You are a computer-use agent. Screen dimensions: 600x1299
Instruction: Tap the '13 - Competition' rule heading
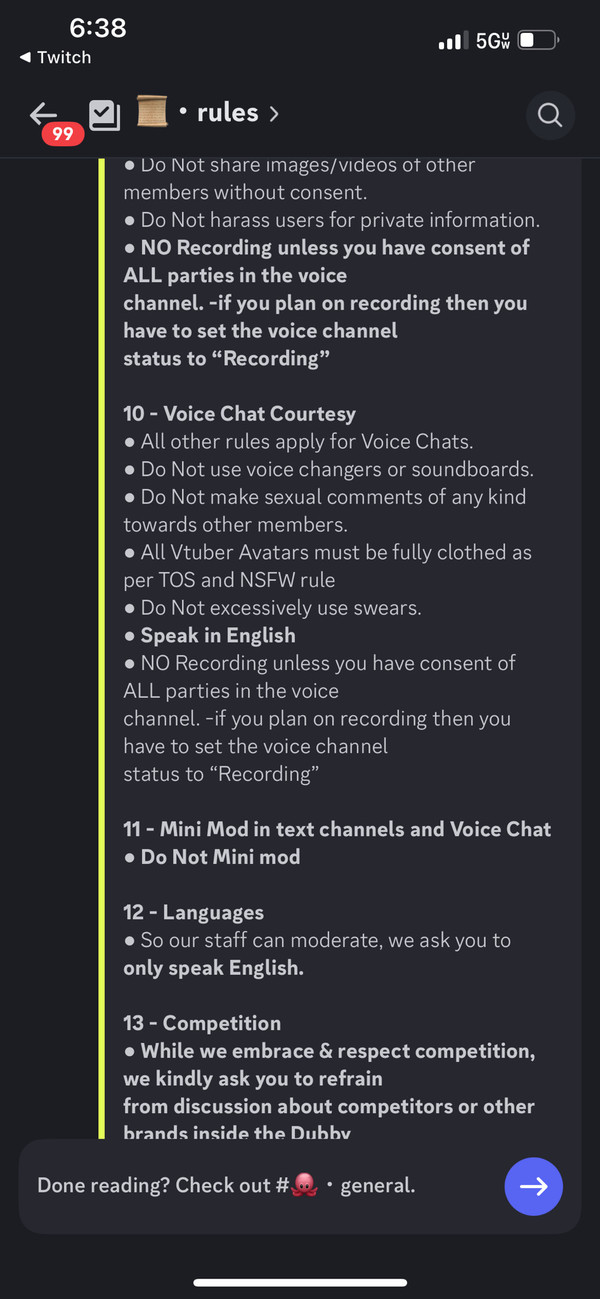[201, 1023]
